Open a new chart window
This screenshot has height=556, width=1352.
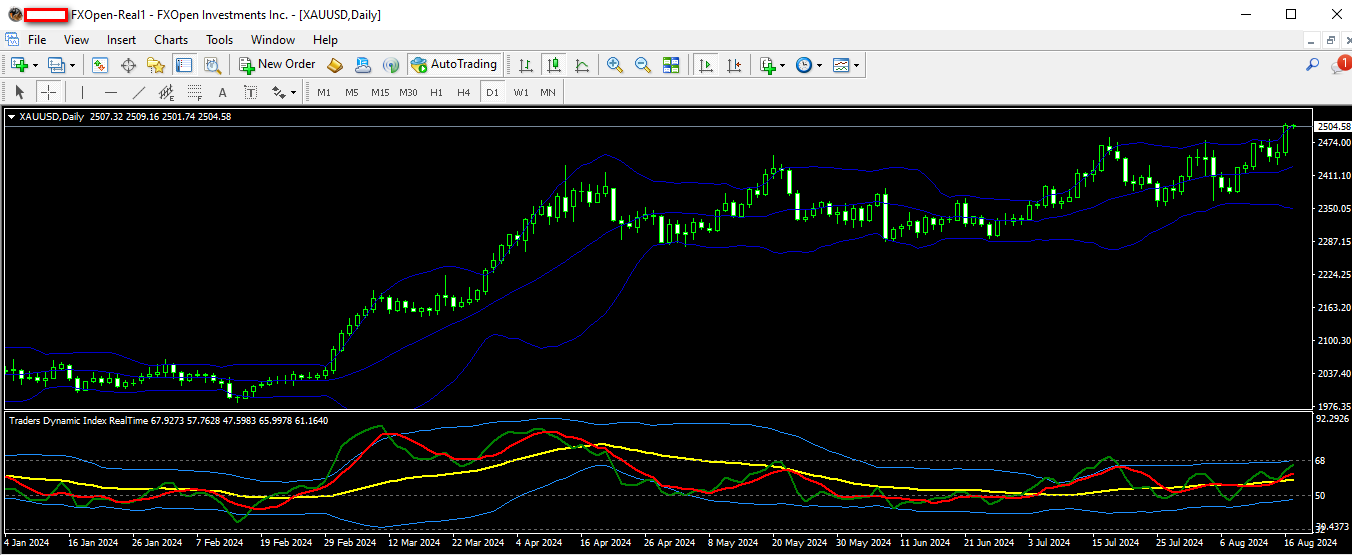pos(19,65)
